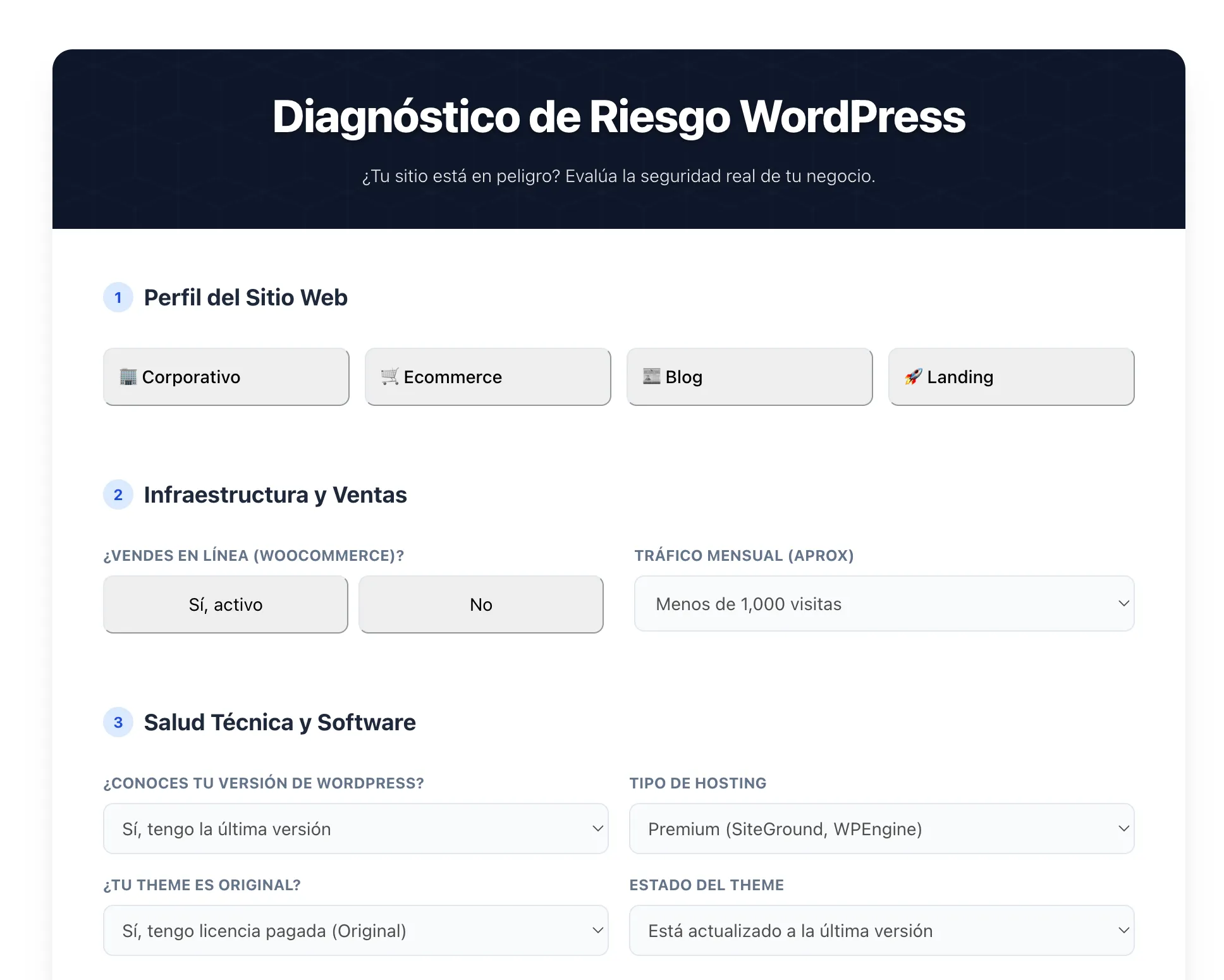This screenshot has height=980, width=1224.
Task: Click the step 1 number badge
Action: click(118, 298)
